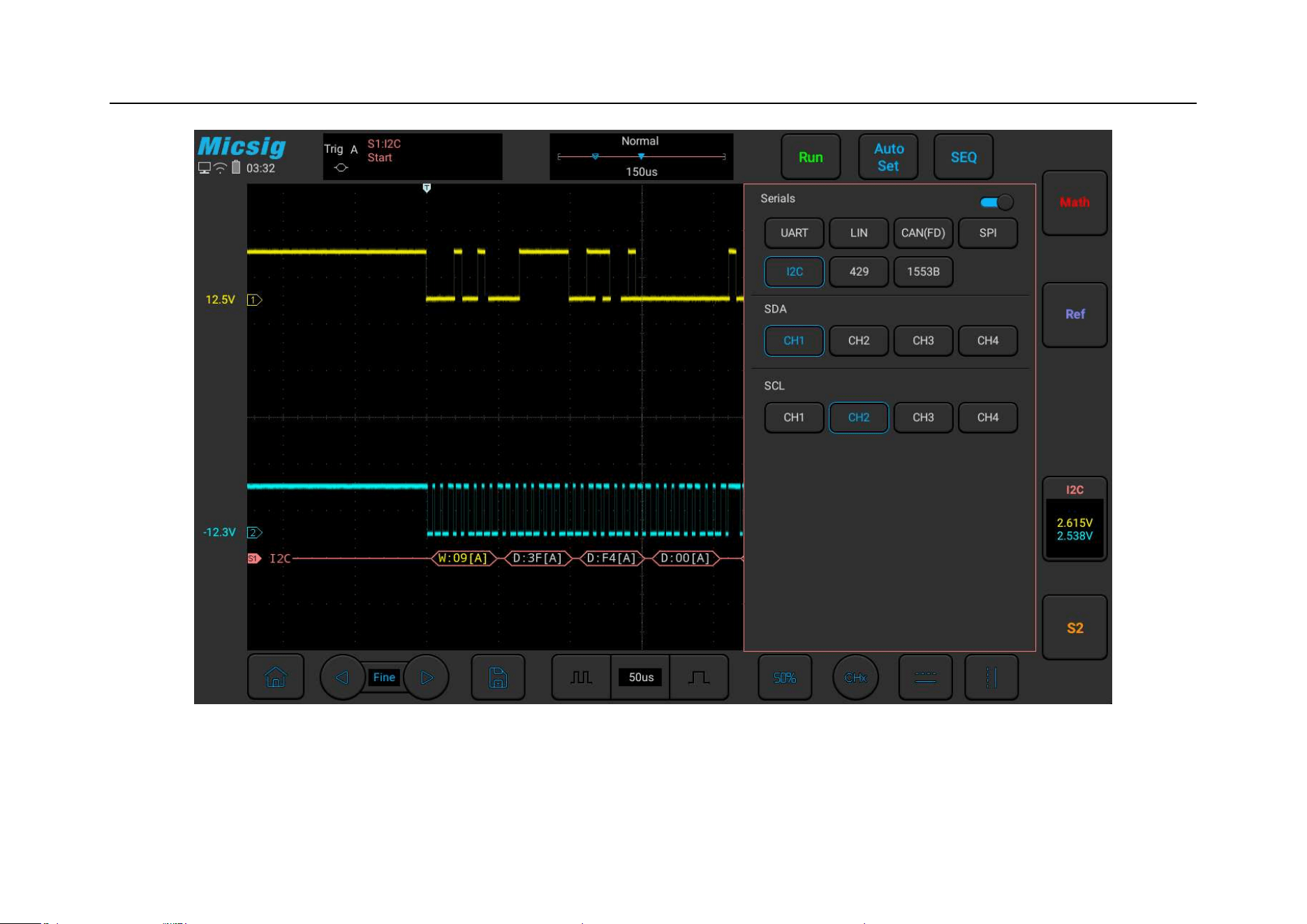This screenshot has height=924, width=1307.
Task: Open the Normal acquisition timebase panel
Action: coord(641,157)
